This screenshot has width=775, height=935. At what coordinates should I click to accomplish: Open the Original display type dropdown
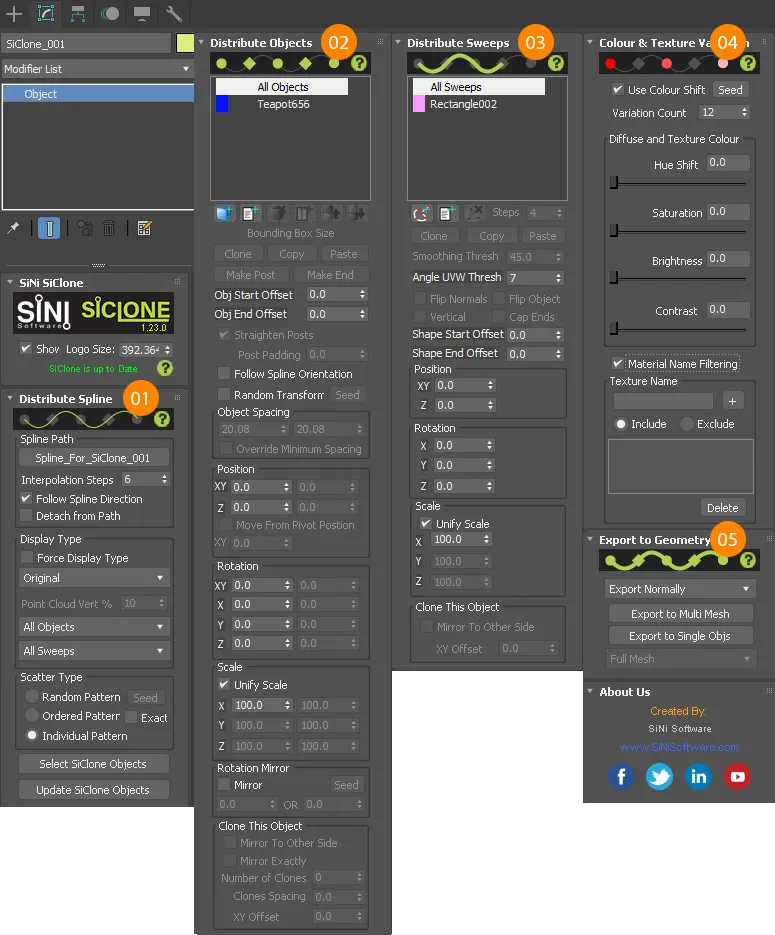(94, 578)
